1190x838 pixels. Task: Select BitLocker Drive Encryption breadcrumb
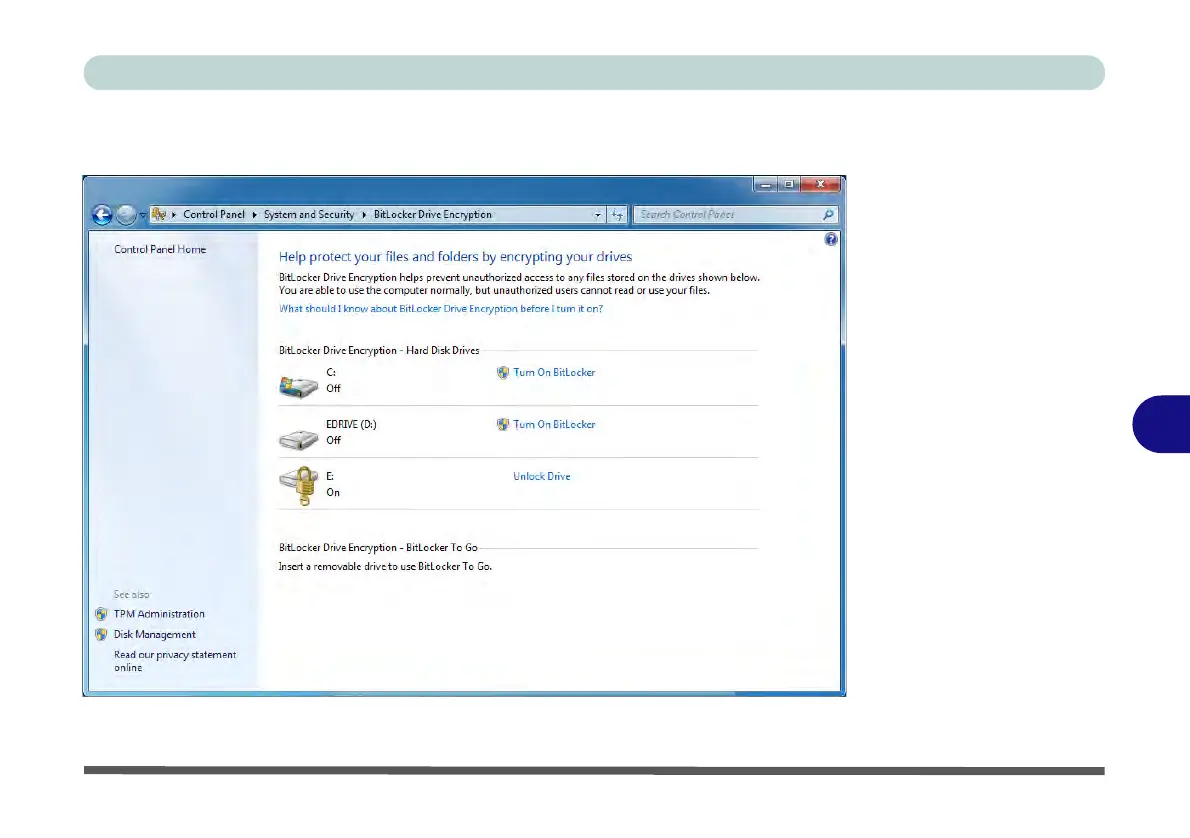point(433,215)
